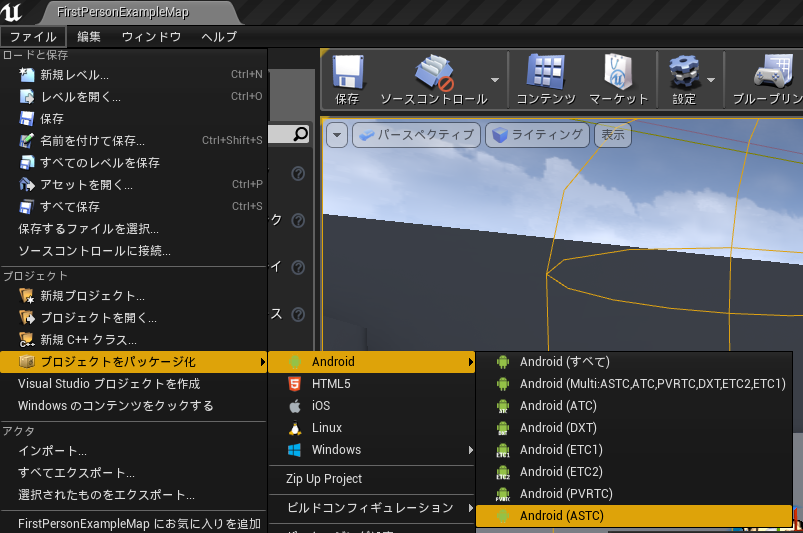Click the 設定 gear toolbar icon
The height and width of the screenshot is (533, 803).
tap(685, 72)
